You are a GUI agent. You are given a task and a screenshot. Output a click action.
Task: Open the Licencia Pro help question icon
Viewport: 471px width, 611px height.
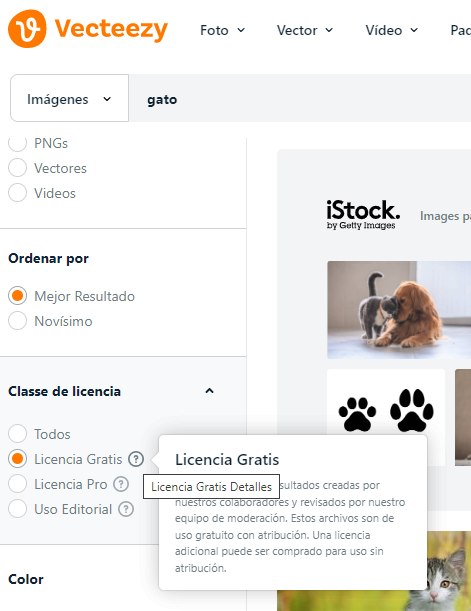121,484
